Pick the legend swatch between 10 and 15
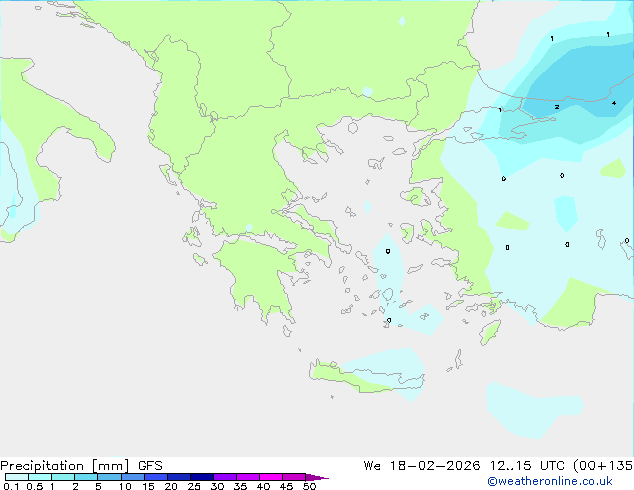This screenshot has width=634, height=490. pos(133,477)
